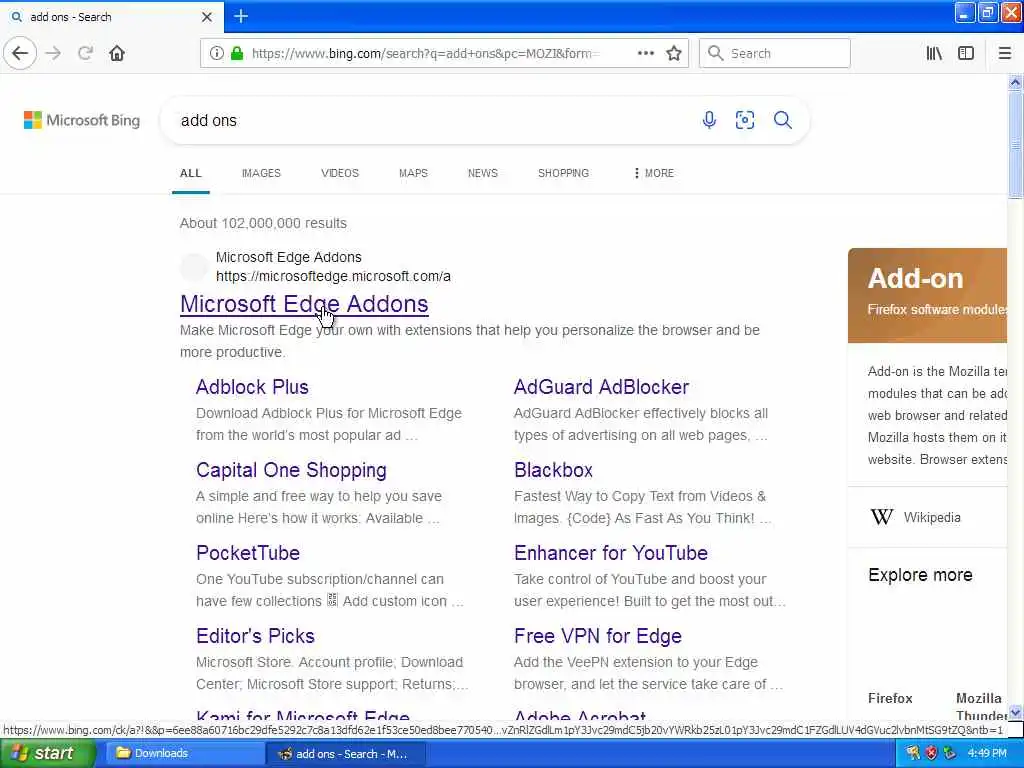Image resolution: width=1024 pixels, height=768 pixels.
Task: Focus the Firefox toolbar Search field
Action: (775, 54)
